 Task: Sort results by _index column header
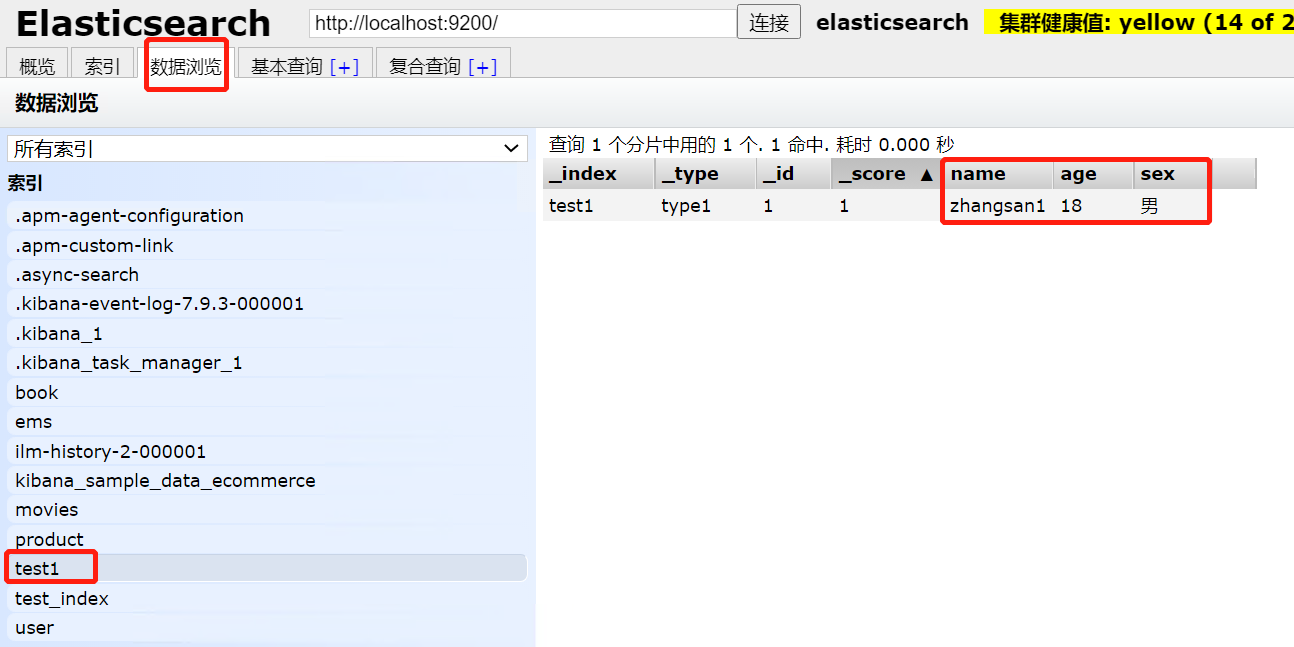point(598,174)
